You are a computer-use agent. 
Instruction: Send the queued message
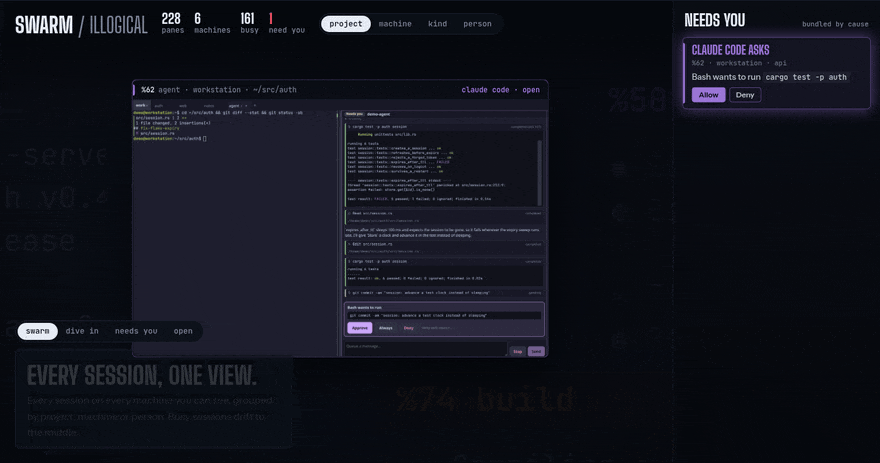click(536, 351)
